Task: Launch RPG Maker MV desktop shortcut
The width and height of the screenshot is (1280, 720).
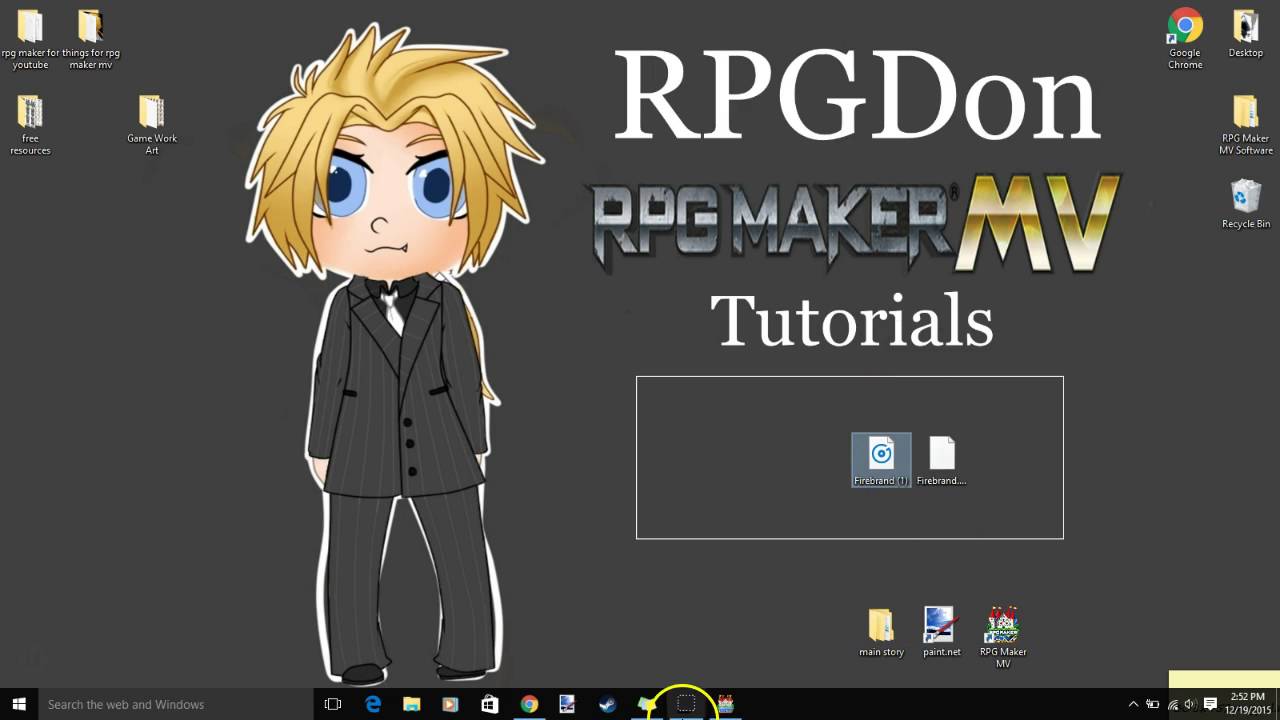Action: tap(1003, 637)
